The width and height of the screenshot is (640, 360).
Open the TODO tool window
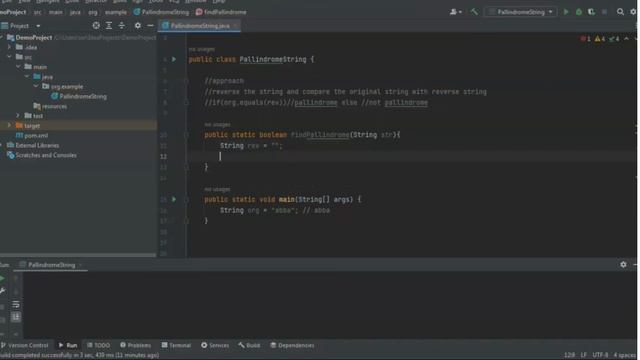click(98, 345)
